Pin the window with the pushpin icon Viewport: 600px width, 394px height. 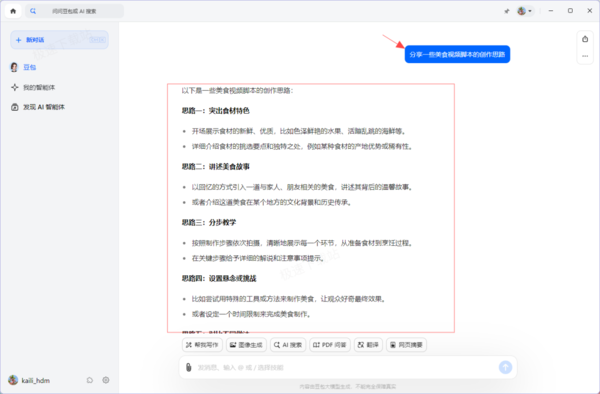tap(507, 11)
